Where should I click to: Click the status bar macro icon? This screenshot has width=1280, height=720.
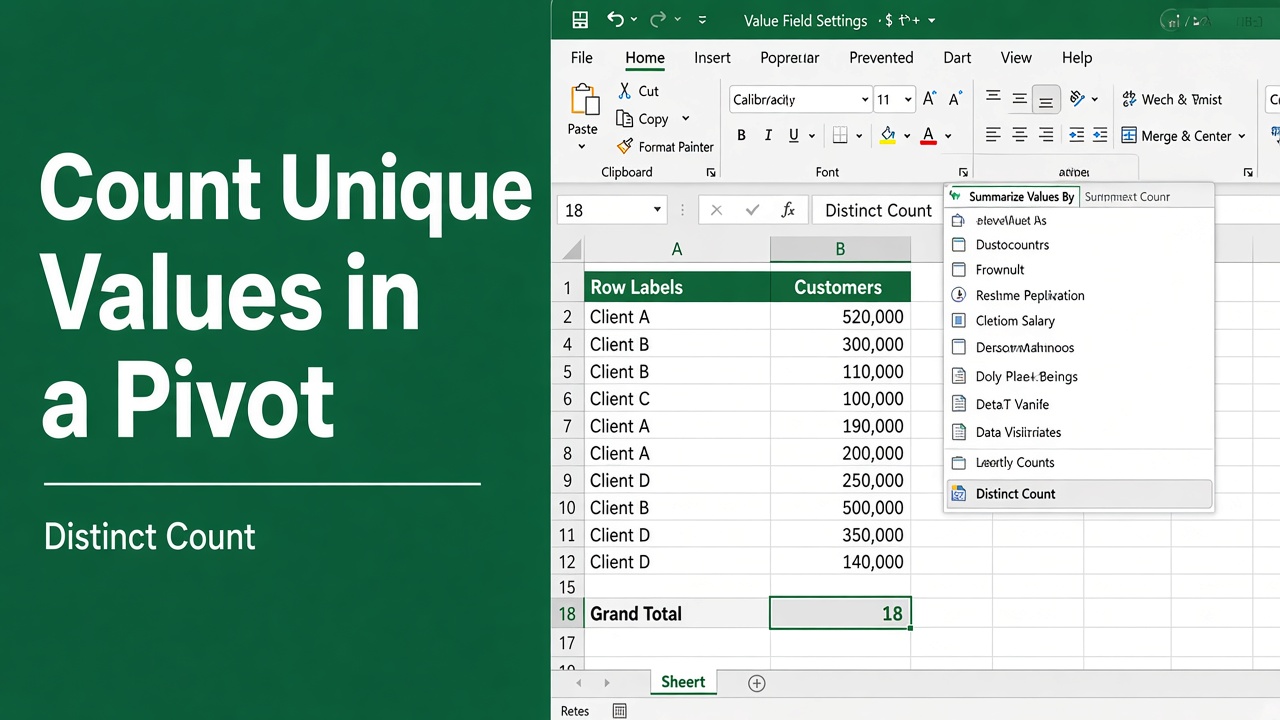(x=619, y=711)
